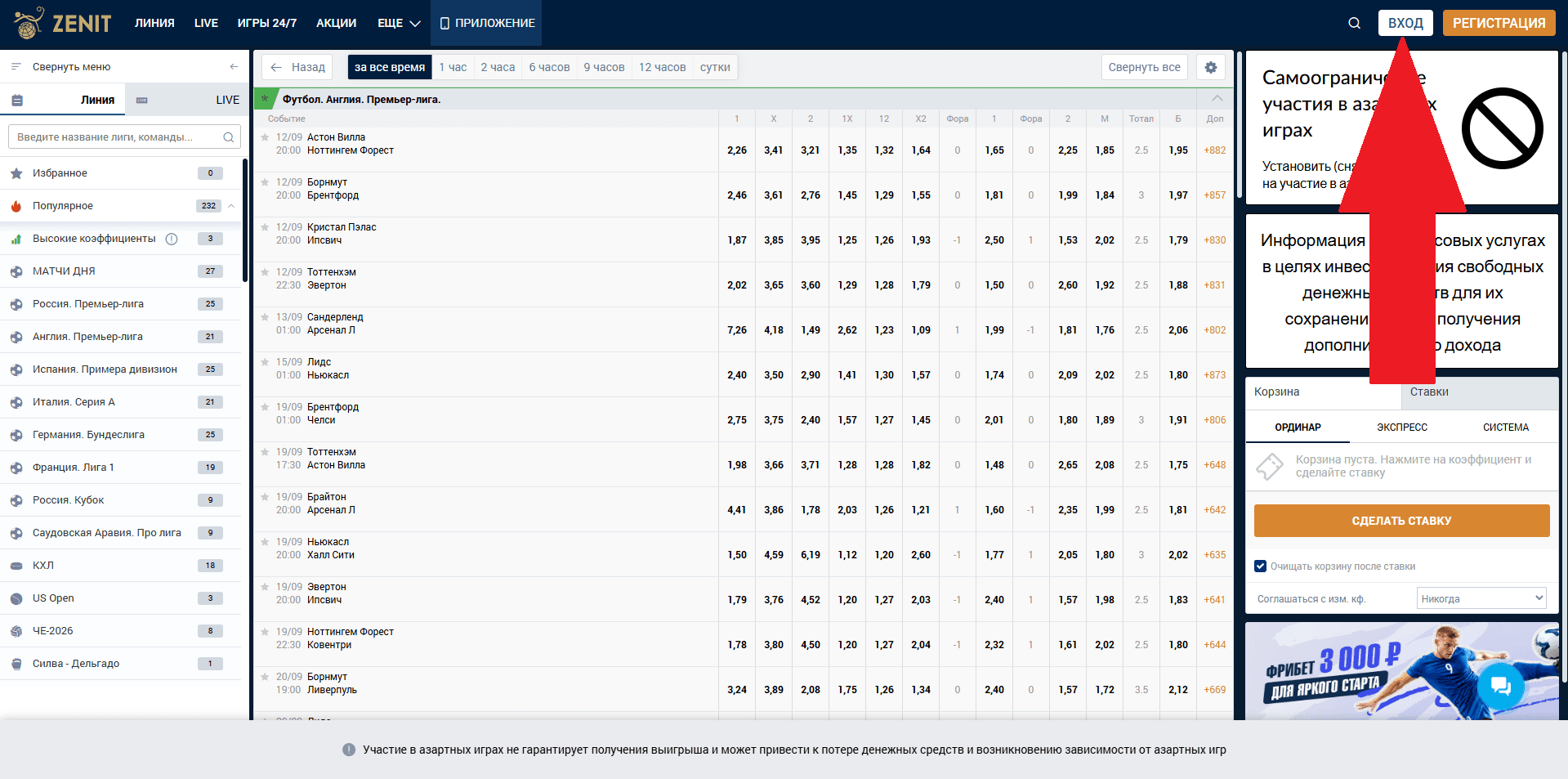The height and width of the screenshot is (779, 1568).
Task: Click СДЕЛАТЬ СТАВКУ button
Action: tap(1401, 521)
